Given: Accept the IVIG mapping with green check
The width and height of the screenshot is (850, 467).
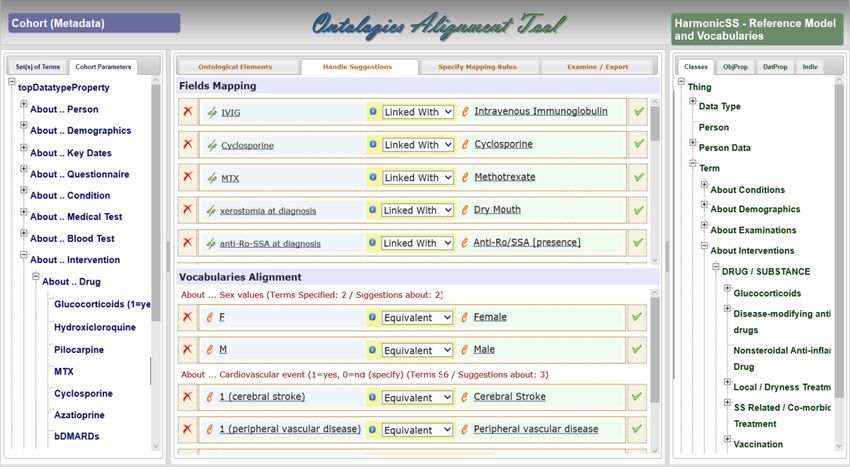Looking at the screenshot, I should point(639,112).
